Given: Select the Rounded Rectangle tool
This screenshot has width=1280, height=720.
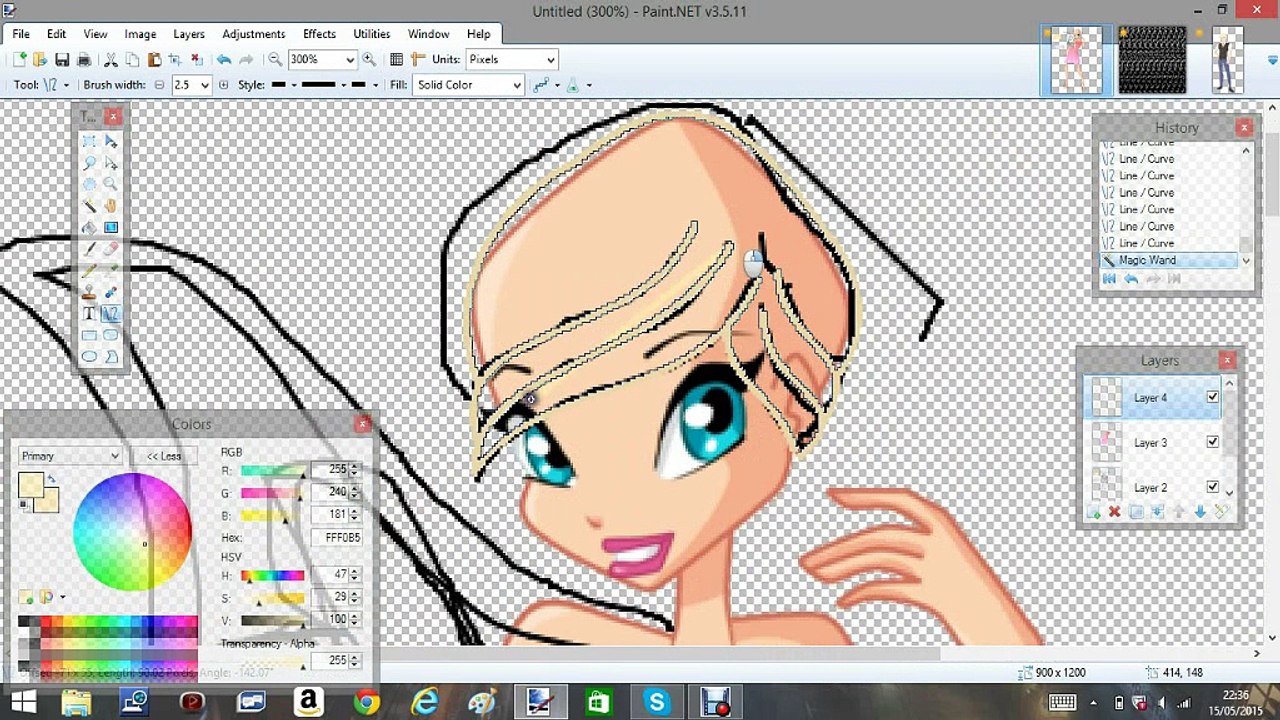Looking at the screenshot, I should [x=111, y=336].
